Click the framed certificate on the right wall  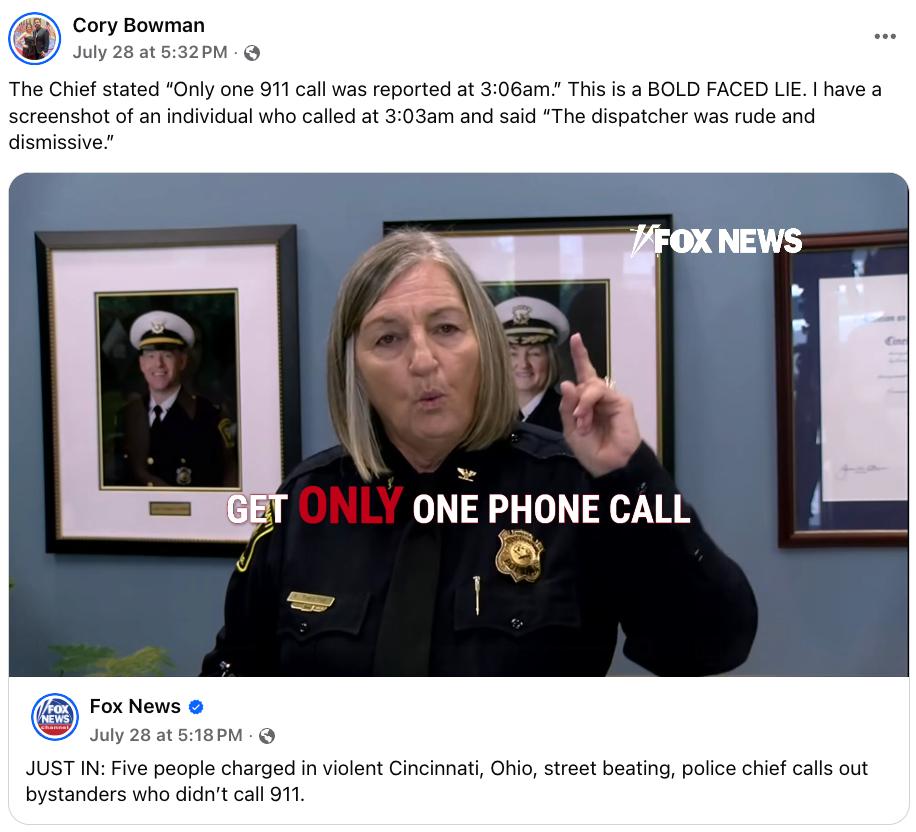coord(842,389)
